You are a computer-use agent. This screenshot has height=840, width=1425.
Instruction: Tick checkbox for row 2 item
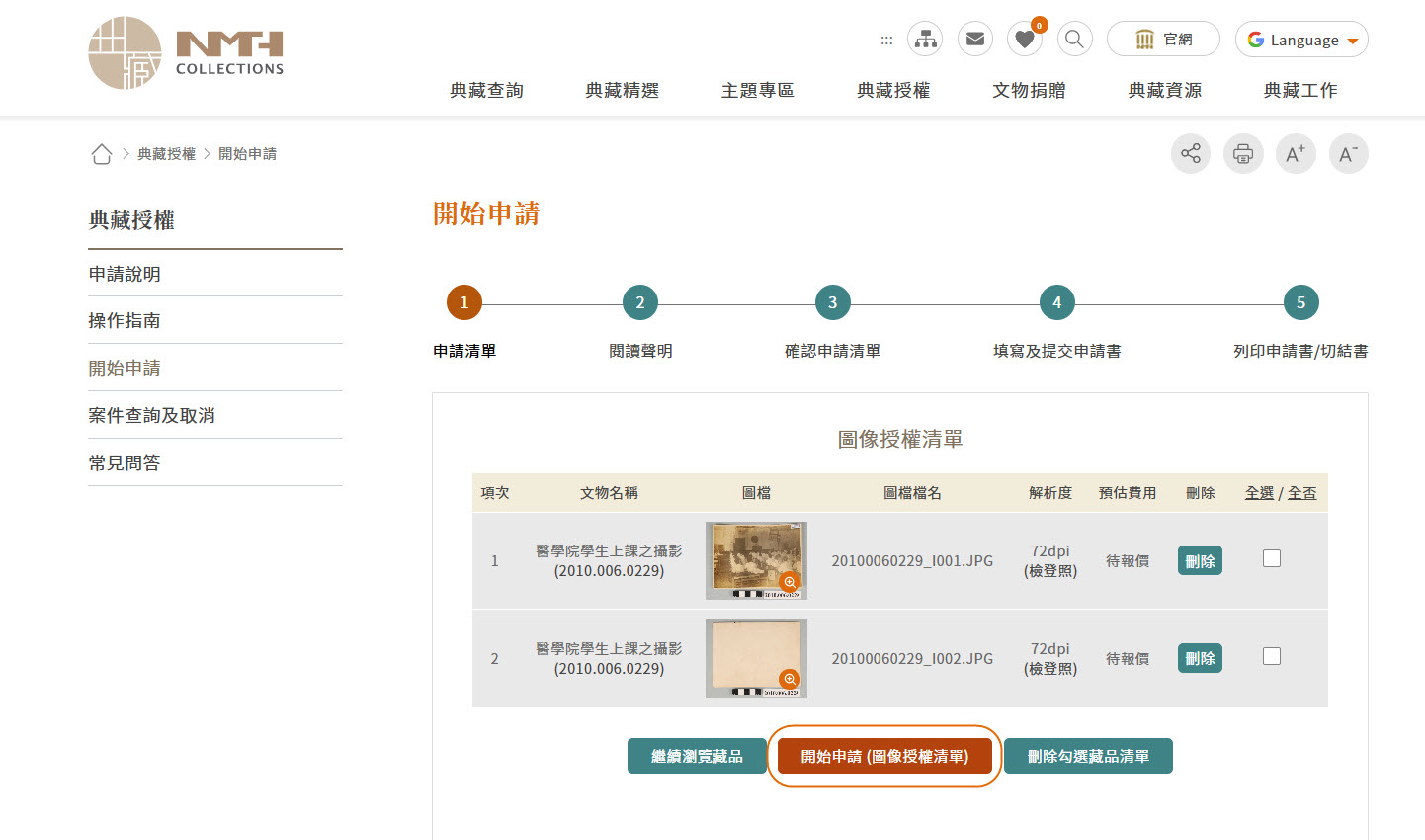[x=1272, y=656]
